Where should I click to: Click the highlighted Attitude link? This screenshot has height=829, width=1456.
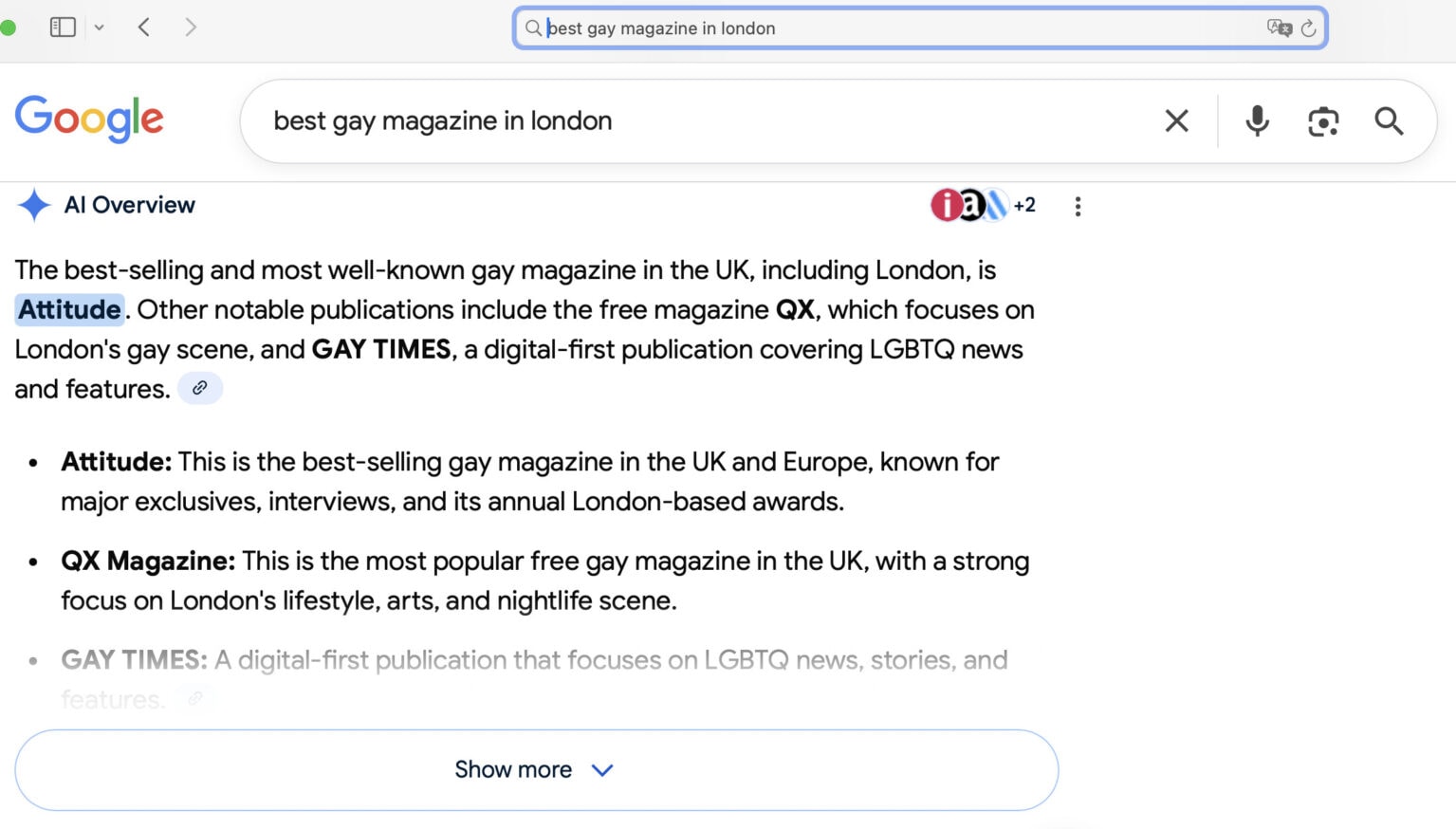(x=69, y=310)
